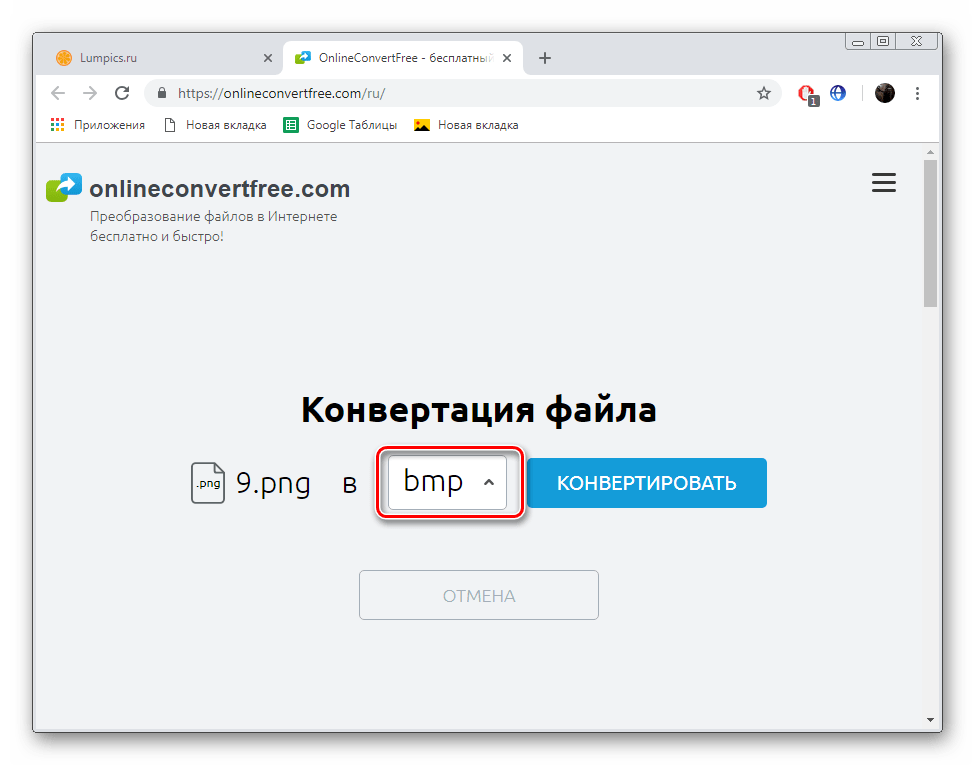
Task: Open the Opera extension icon in toolbar
Action: point(806,93)
